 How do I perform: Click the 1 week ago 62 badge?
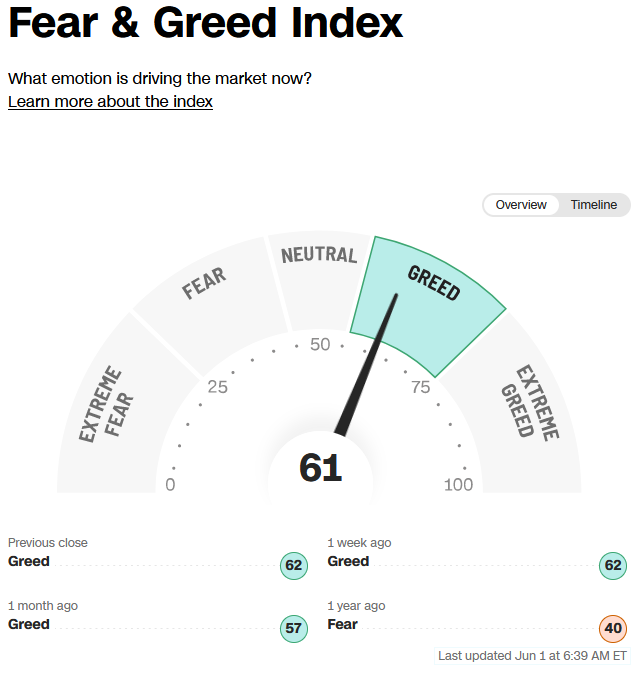coord(613,565)
